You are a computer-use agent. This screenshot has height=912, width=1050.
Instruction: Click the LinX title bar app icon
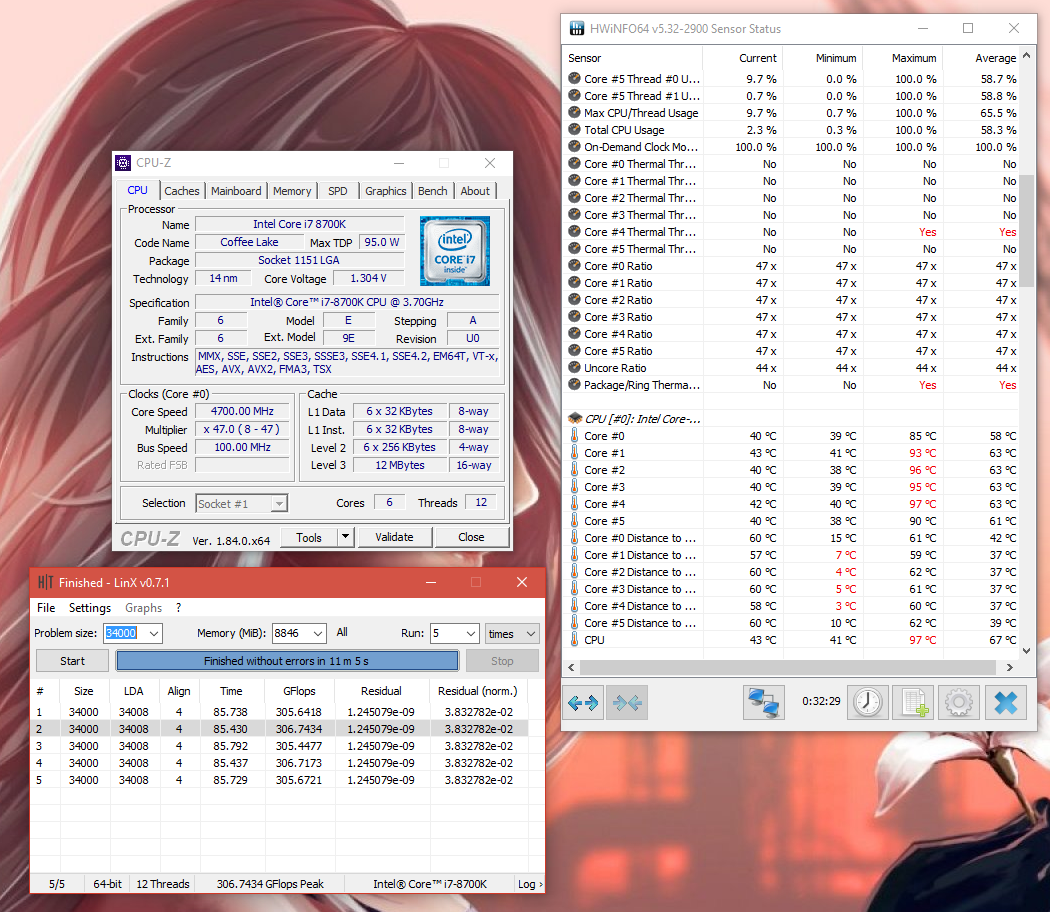point(45,583)
